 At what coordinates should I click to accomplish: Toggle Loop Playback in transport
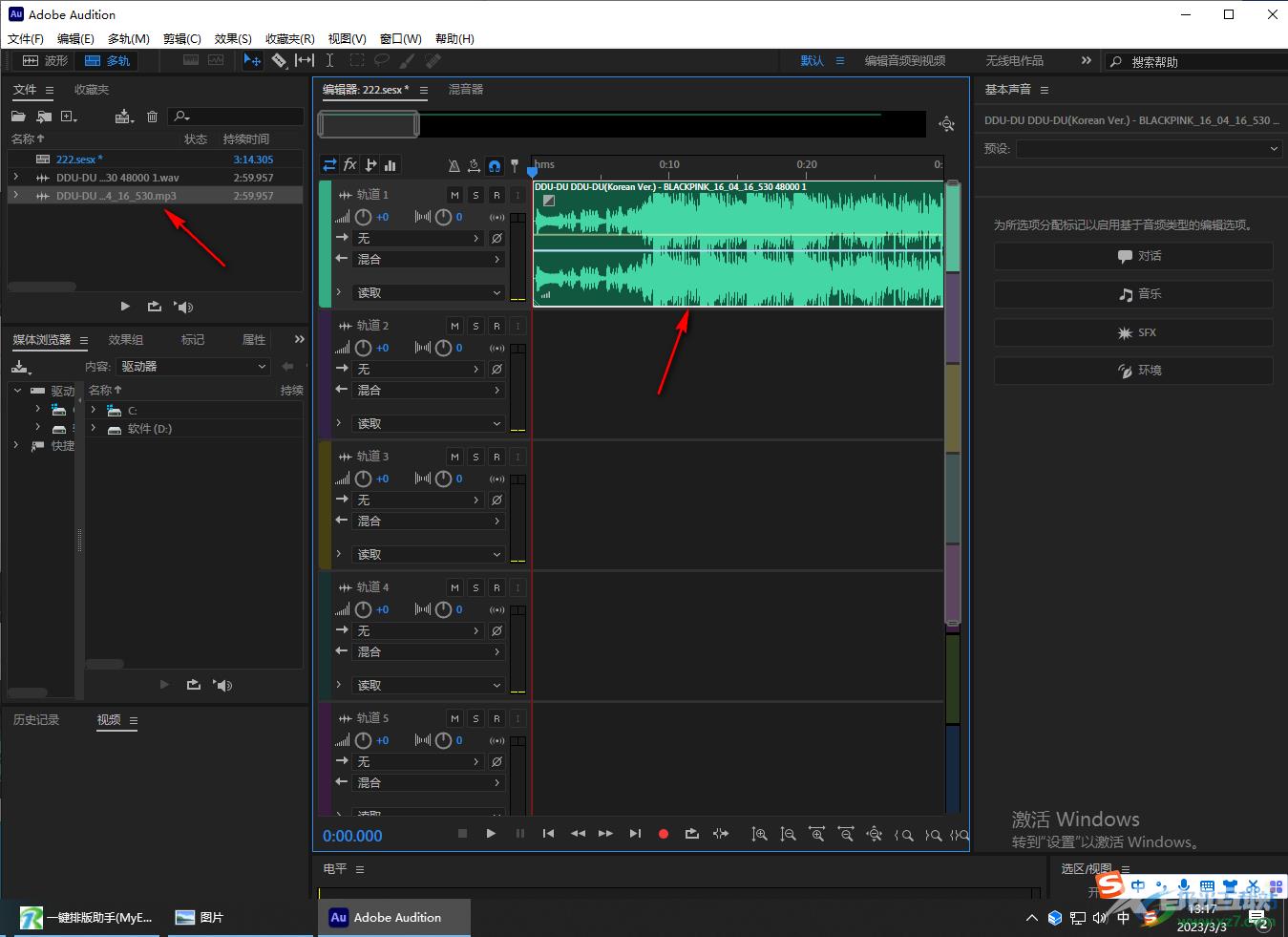tap(692, 834)
